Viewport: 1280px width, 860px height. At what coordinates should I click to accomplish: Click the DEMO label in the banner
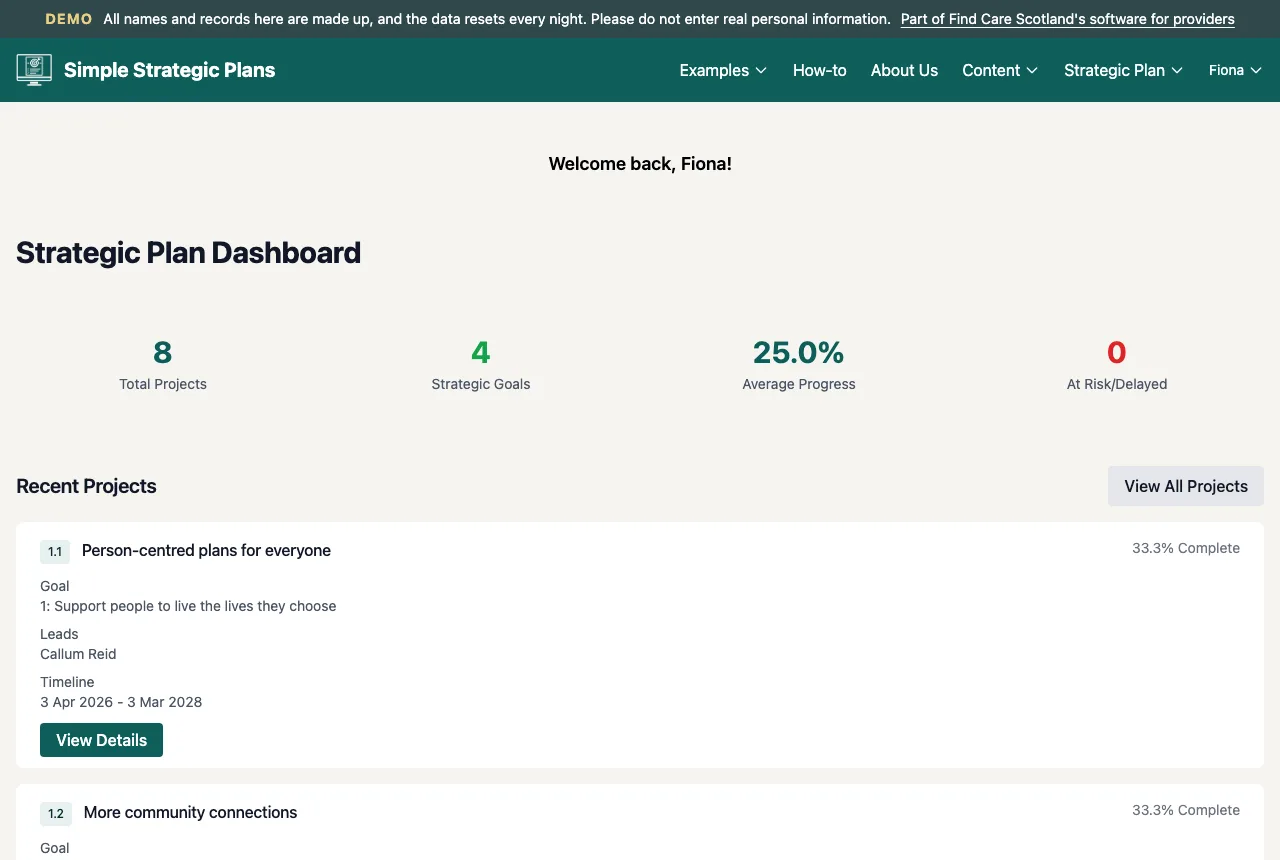(x=69, y=19)
